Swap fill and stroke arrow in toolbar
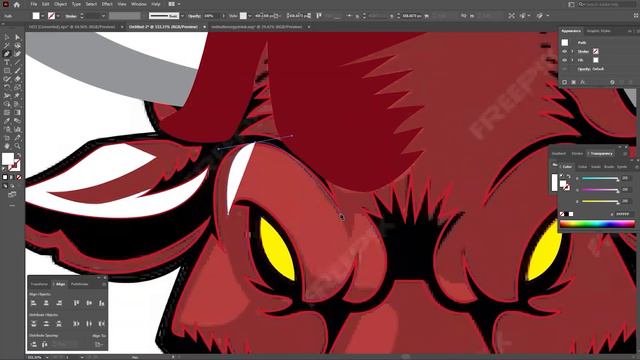This screenshot has width=640, height=360. pyautogui.click(x=18, y=155)
